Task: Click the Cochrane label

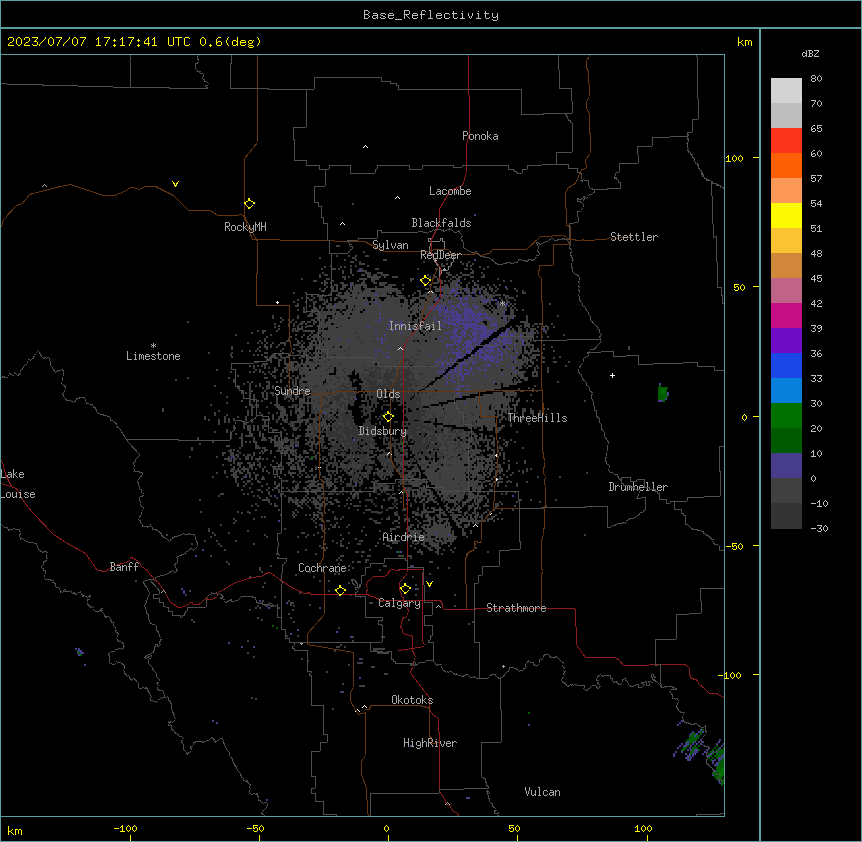Action: [x=322, y=568]
